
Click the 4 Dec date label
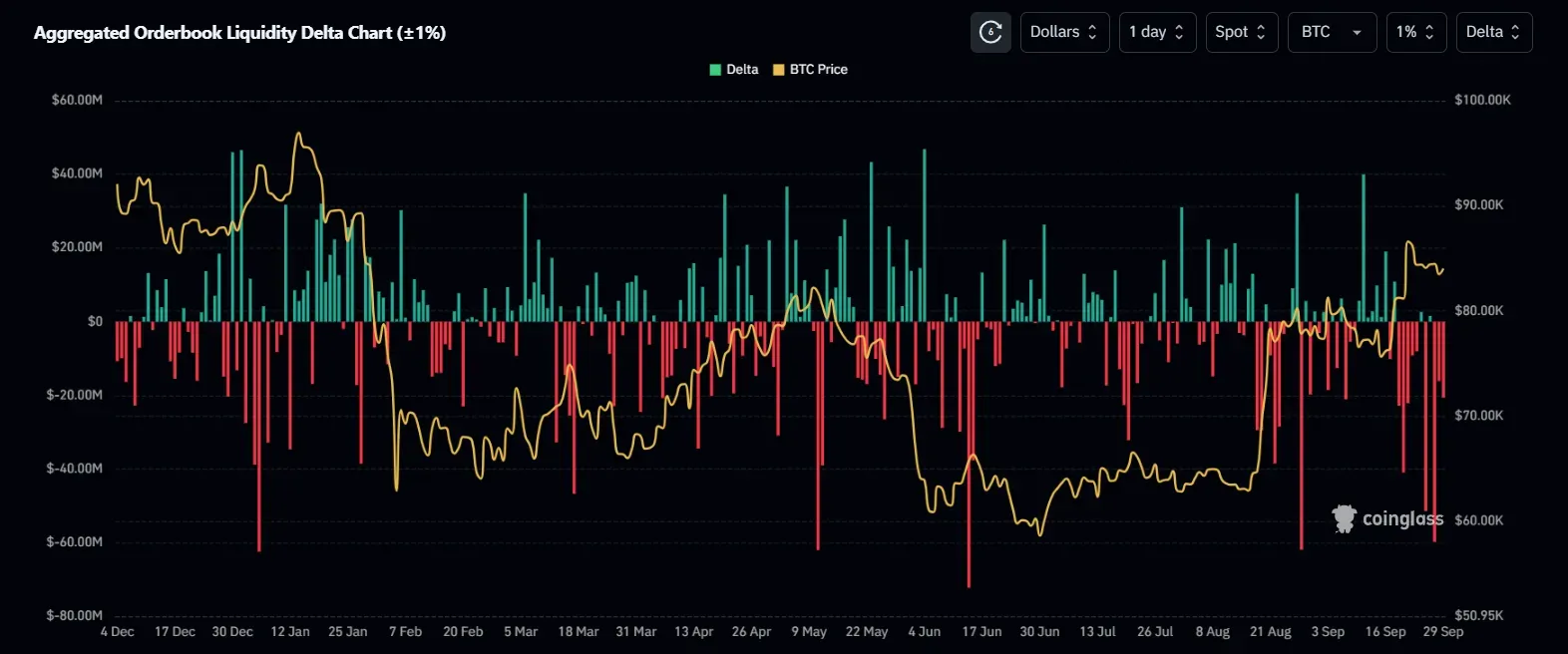[118, 632]
